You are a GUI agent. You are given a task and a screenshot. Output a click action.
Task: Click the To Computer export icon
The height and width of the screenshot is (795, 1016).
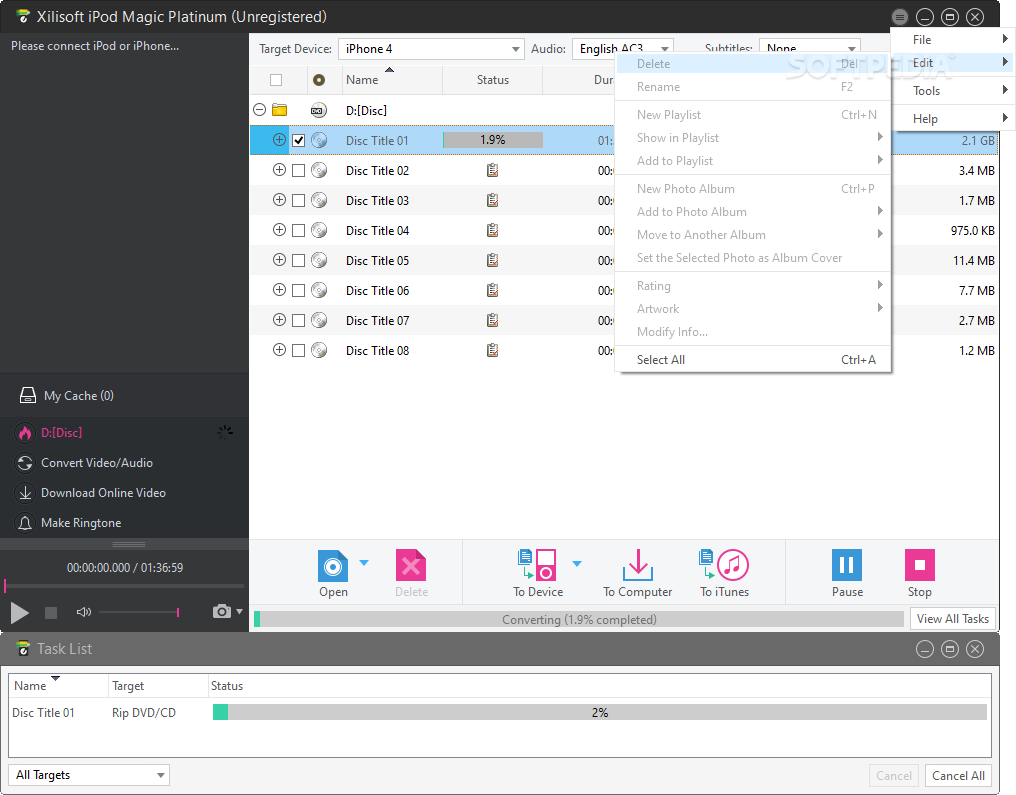[638, 565]
